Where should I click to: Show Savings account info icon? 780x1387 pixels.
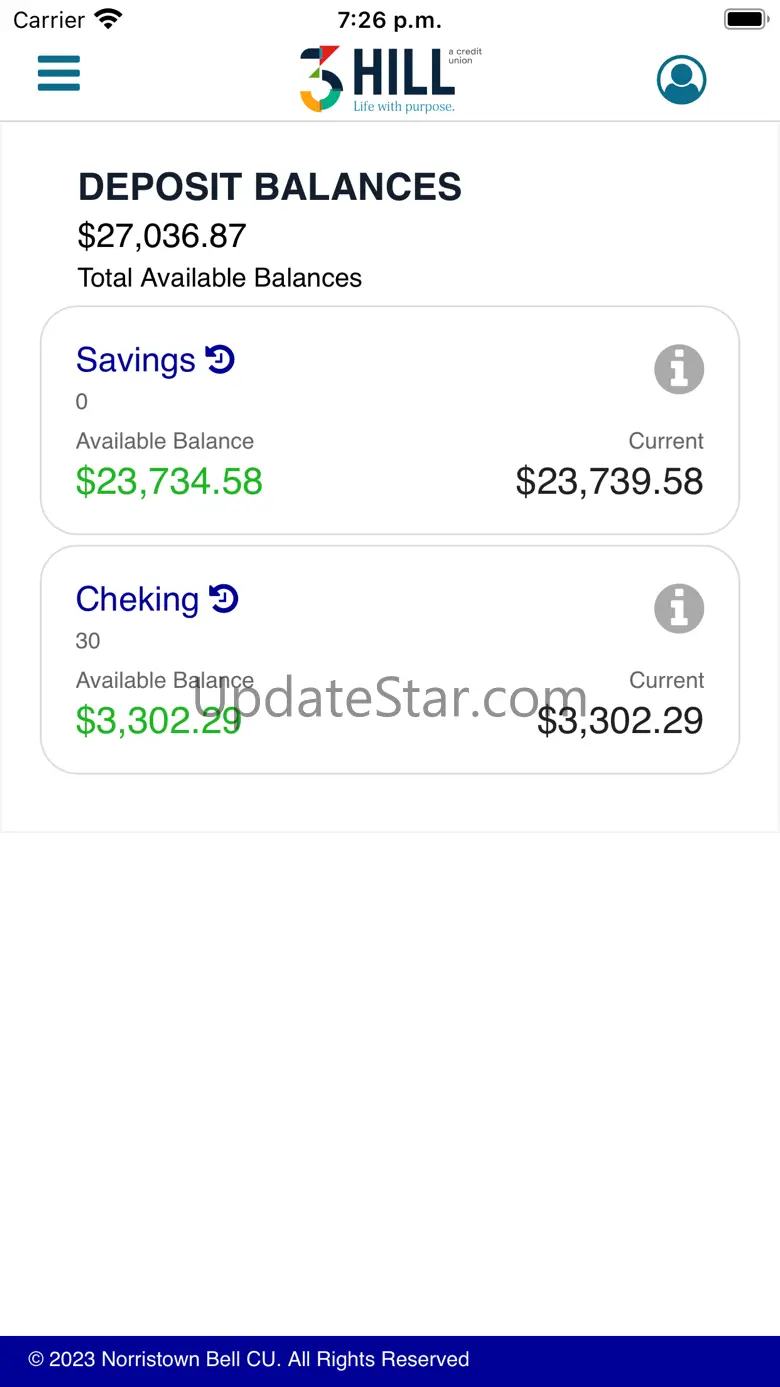point(680,369)
